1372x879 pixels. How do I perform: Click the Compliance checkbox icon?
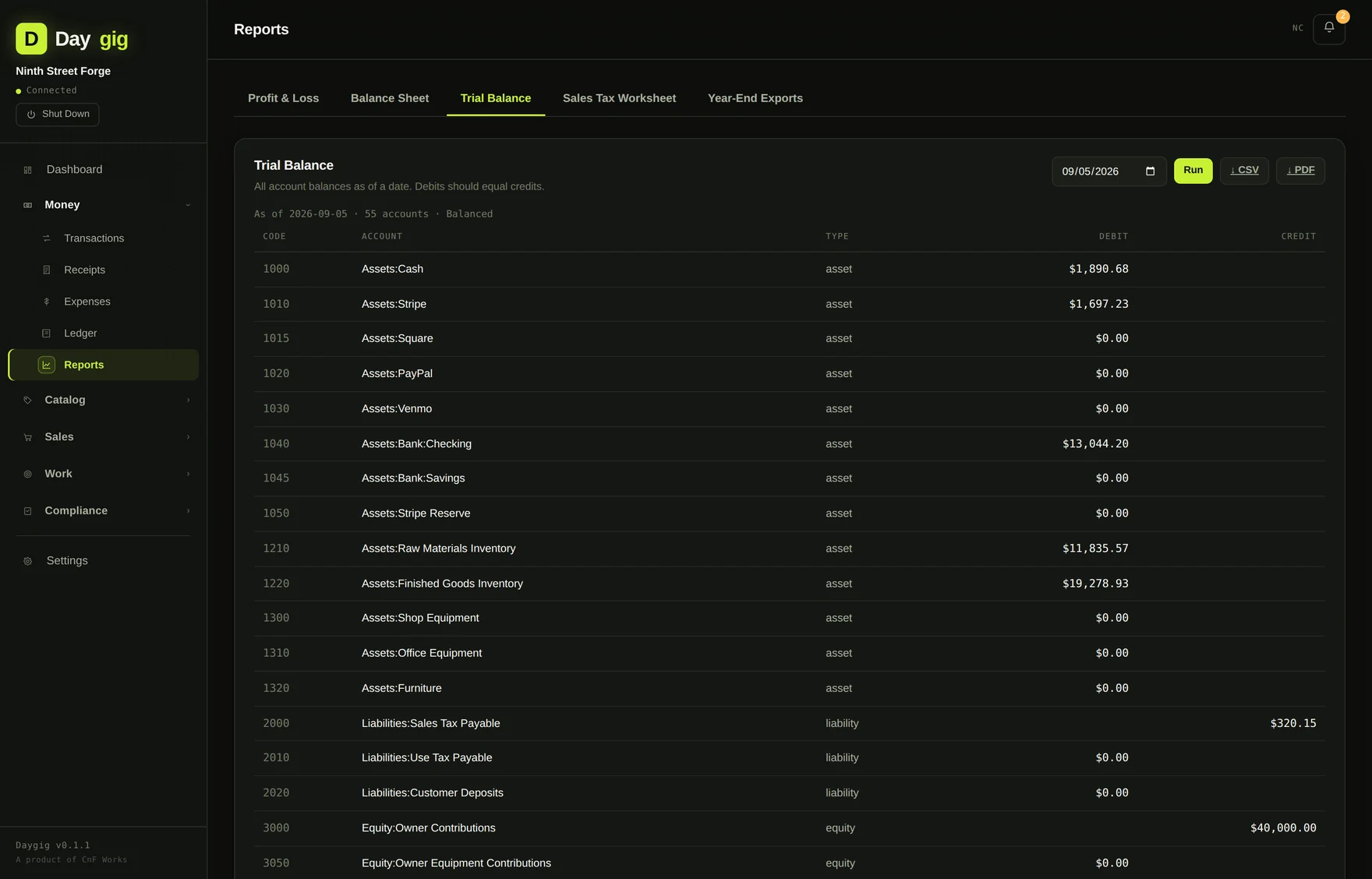pyautogui.click(x=28, y=511)
